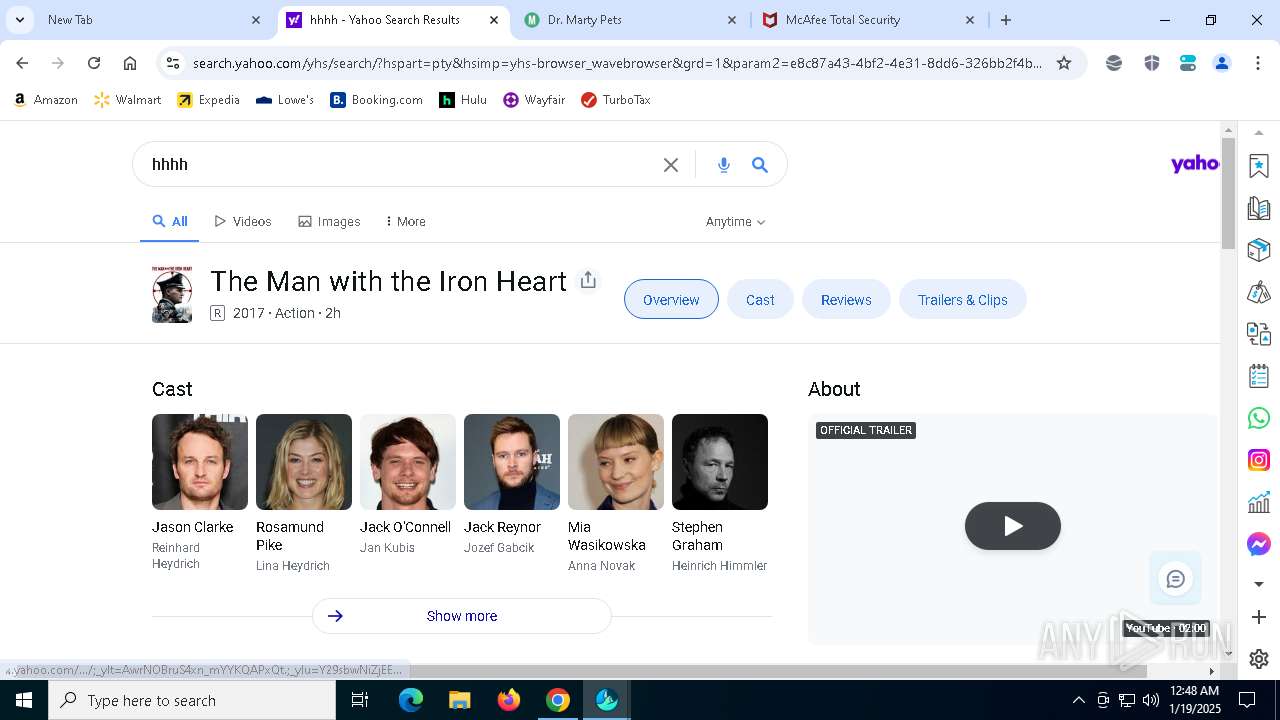1280x720 pixels.
Task: Open the sidebar package box icon
Action: (x=1259, y=250)
